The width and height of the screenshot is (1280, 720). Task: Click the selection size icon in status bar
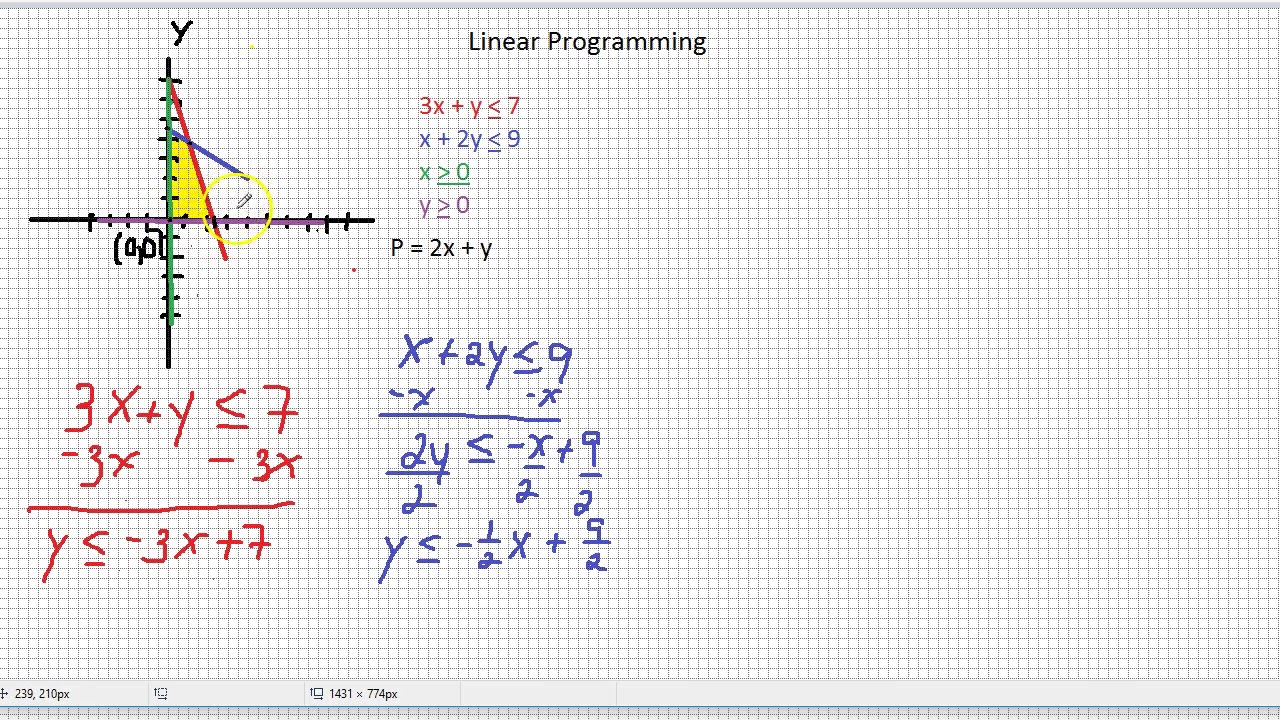point(161,693)
